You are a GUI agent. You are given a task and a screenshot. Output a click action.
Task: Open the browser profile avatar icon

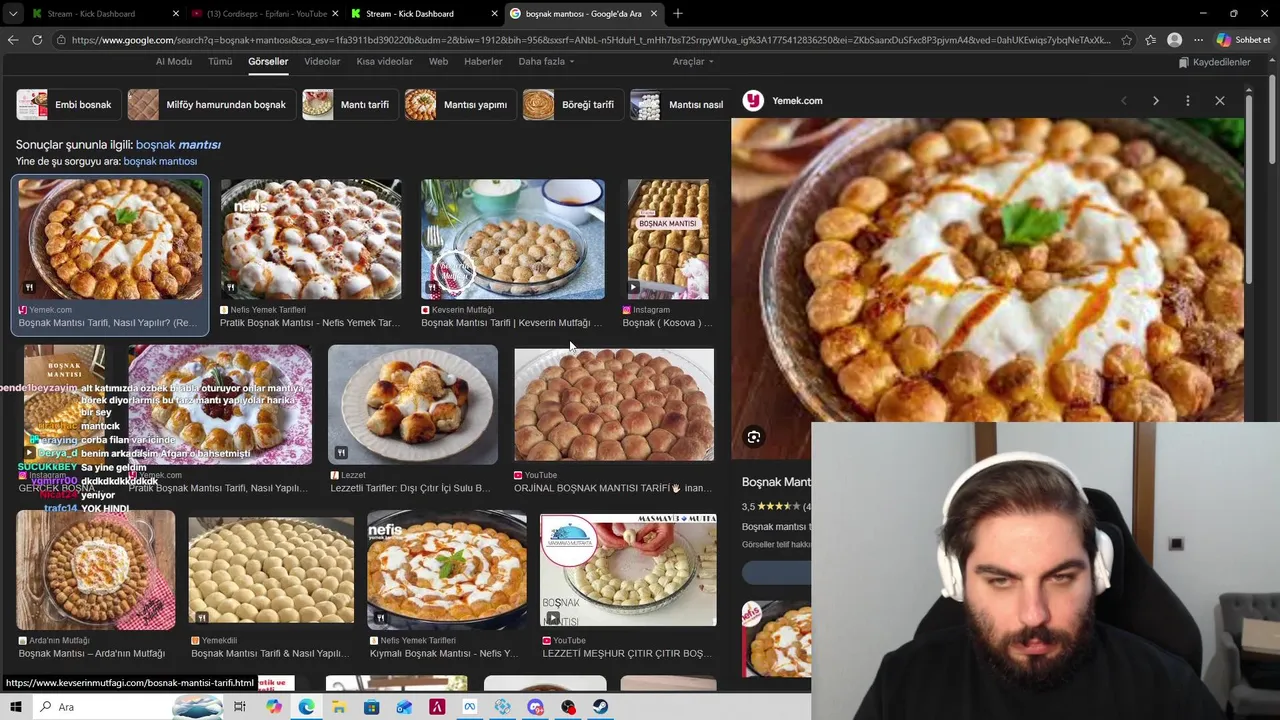(1175, 40)
